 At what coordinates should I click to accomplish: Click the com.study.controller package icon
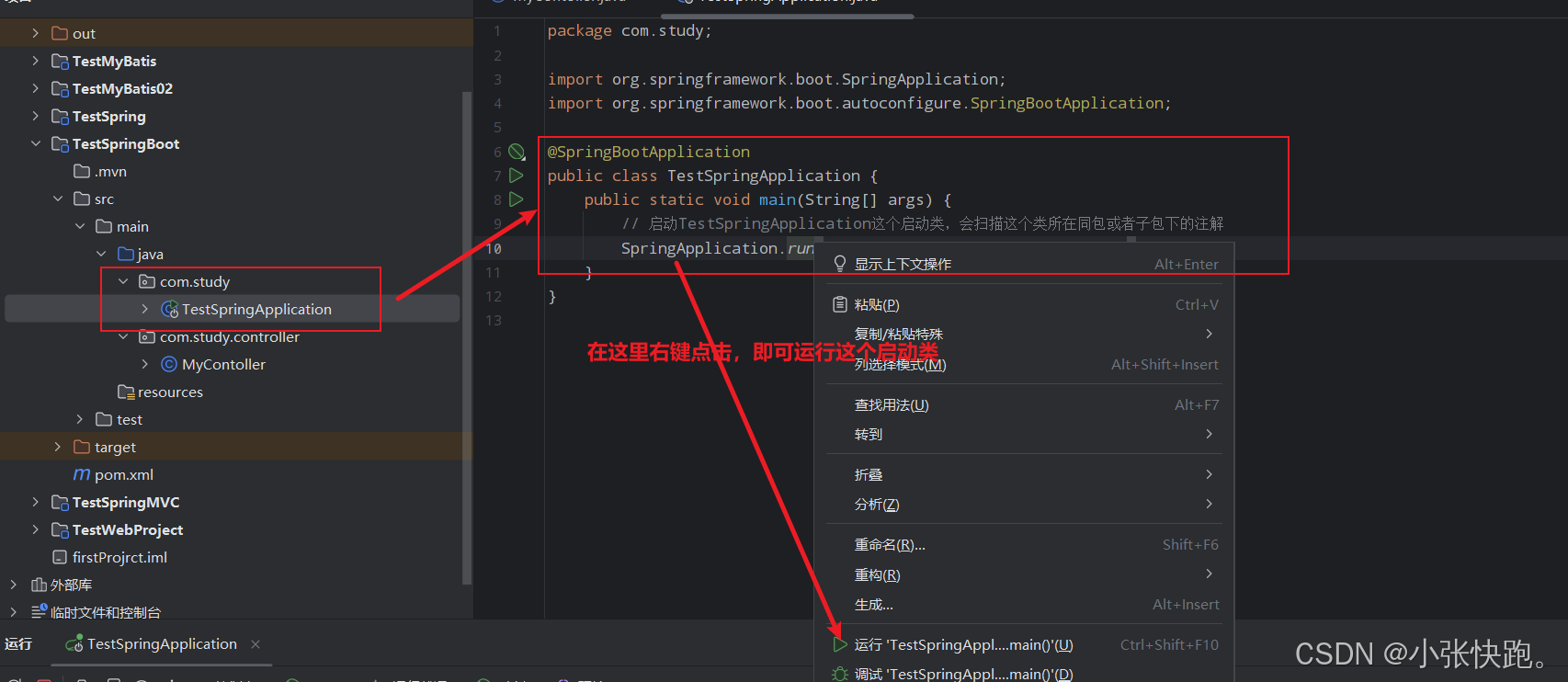(x=147, y=336)
